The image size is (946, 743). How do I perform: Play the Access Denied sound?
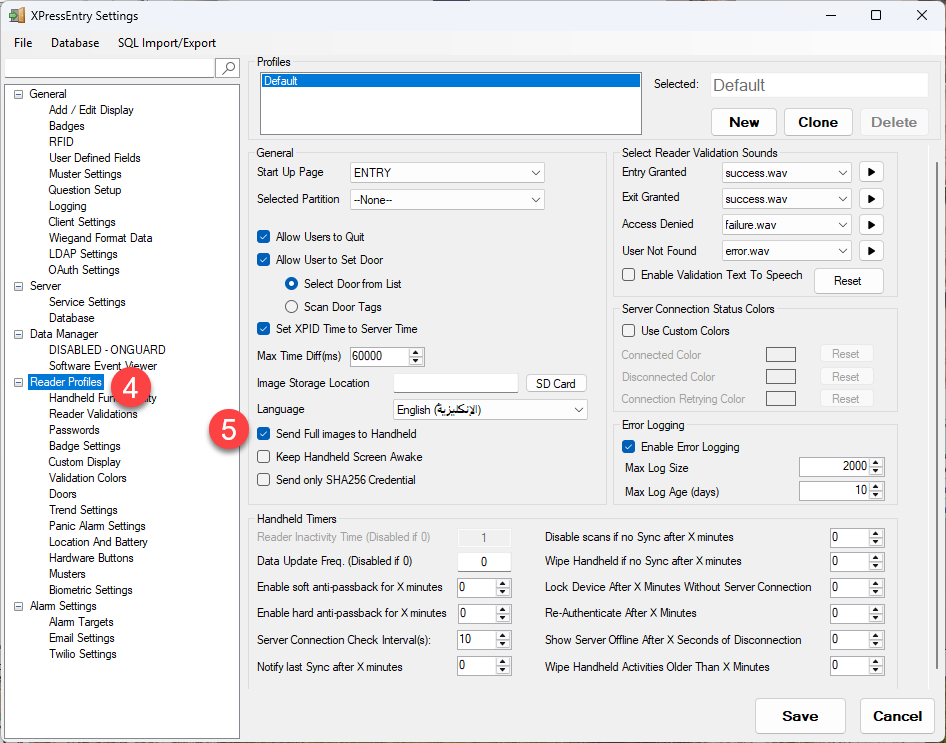(871, 224)
